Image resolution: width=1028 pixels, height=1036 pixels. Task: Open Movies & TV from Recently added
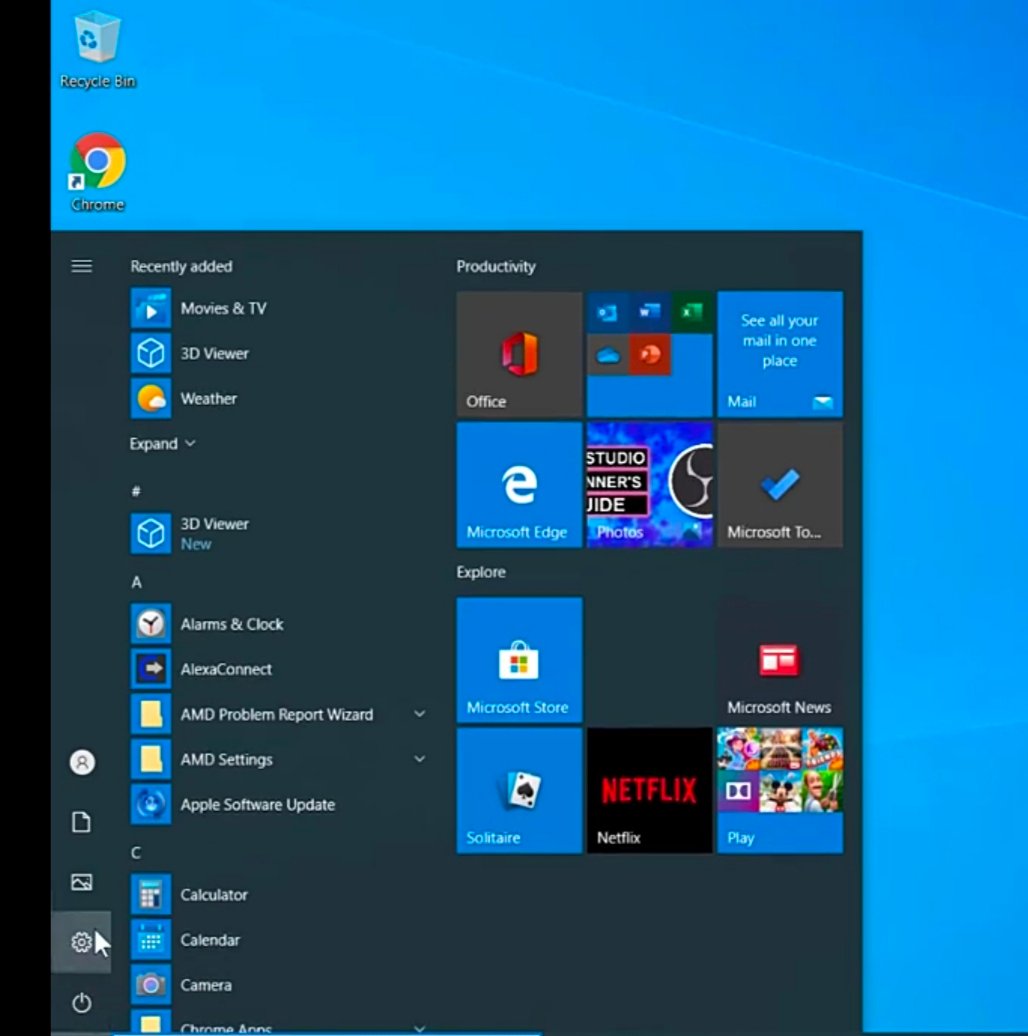[x=277, y=309]
